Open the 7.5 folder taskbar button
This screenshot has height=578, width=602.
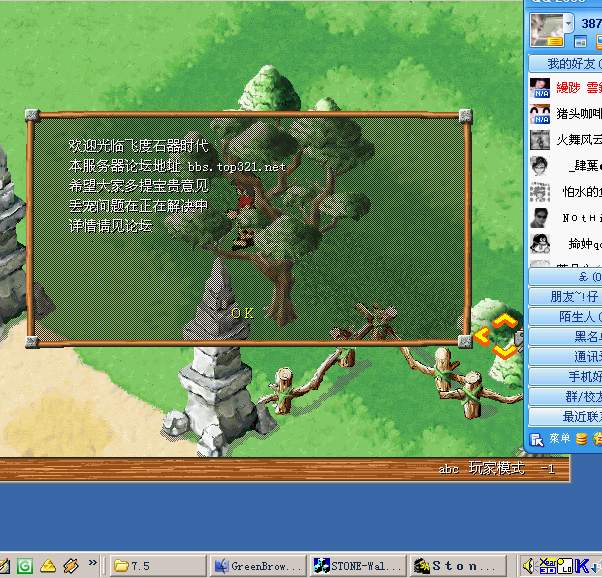coord(157,566)
